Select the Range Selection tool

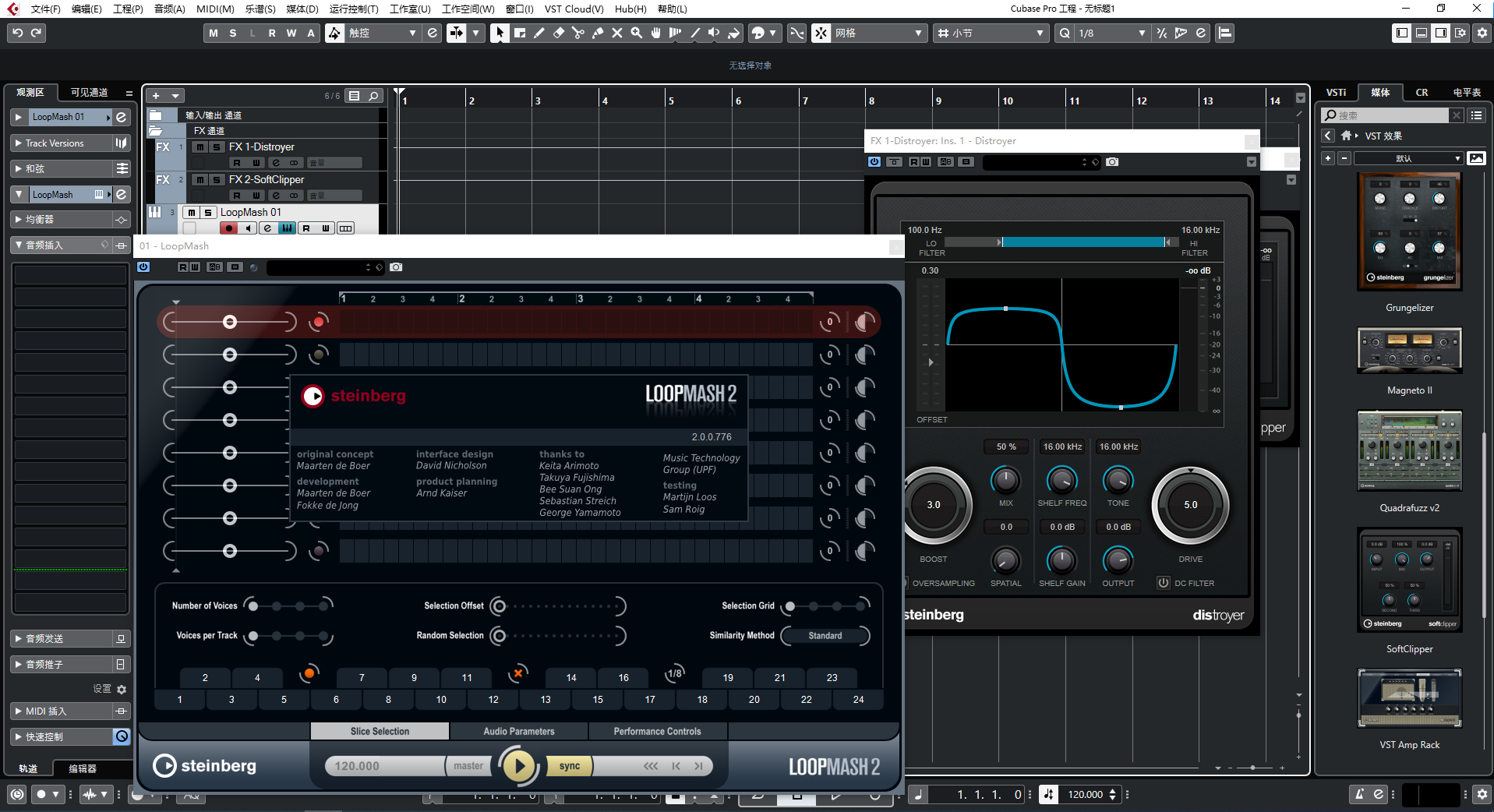click(x=520, y=33)
